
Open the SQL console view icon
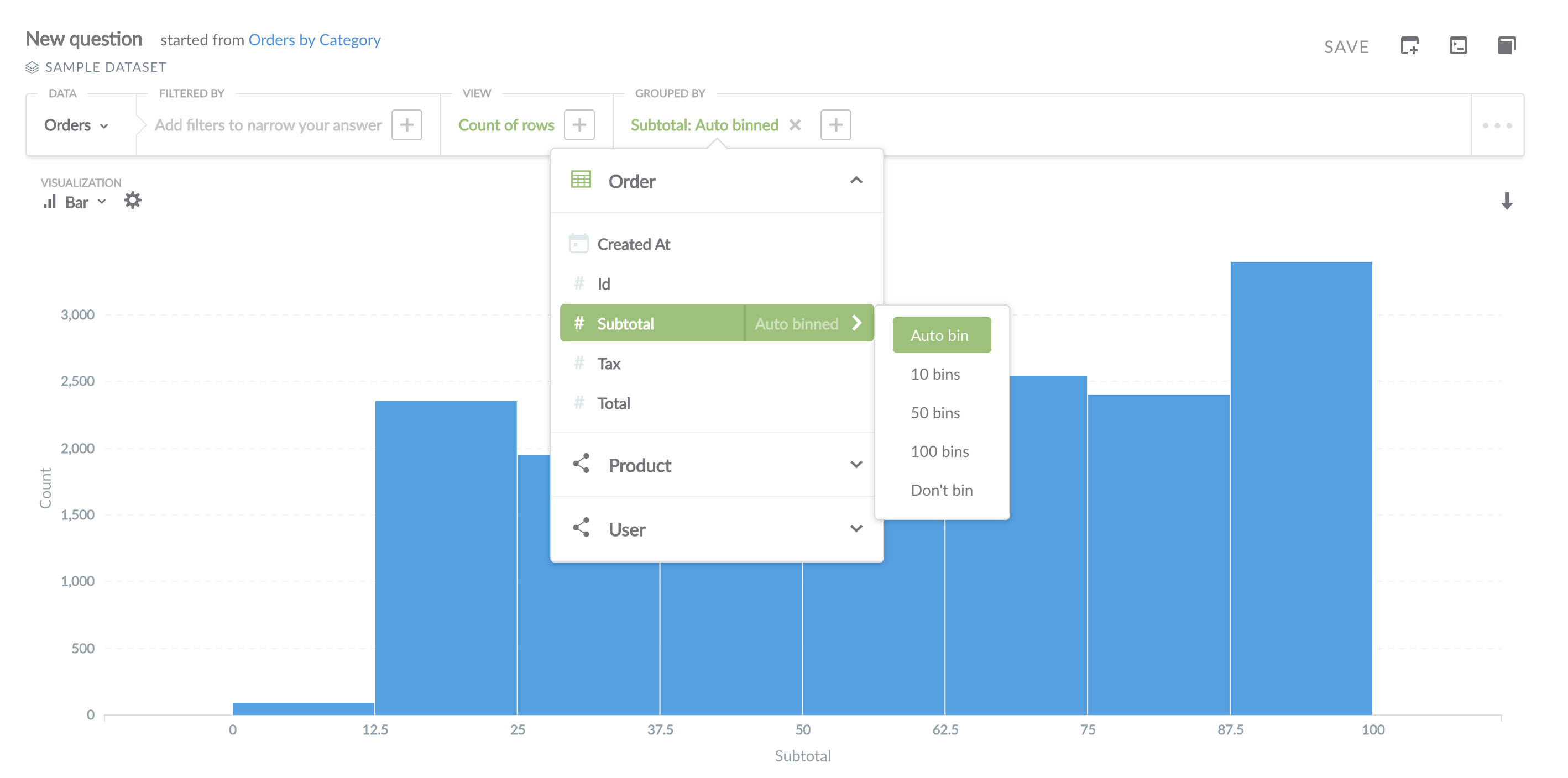point(1458,46)
